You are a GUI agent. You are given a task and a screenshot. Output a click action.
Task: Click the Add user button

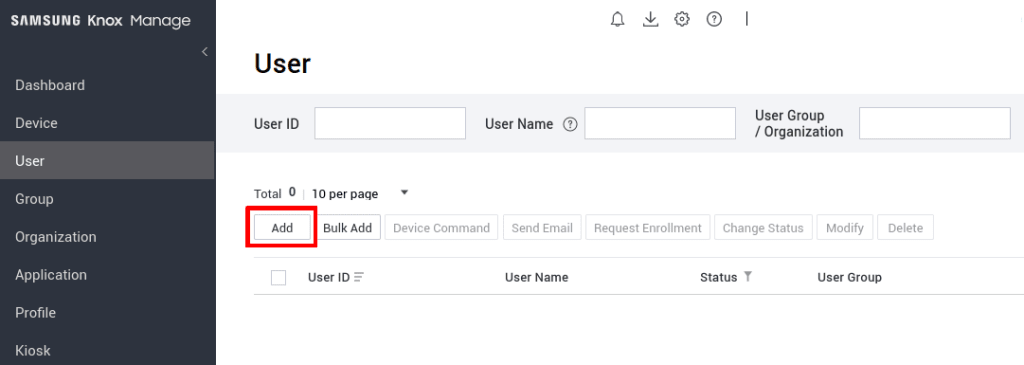[x=282, y=228]
